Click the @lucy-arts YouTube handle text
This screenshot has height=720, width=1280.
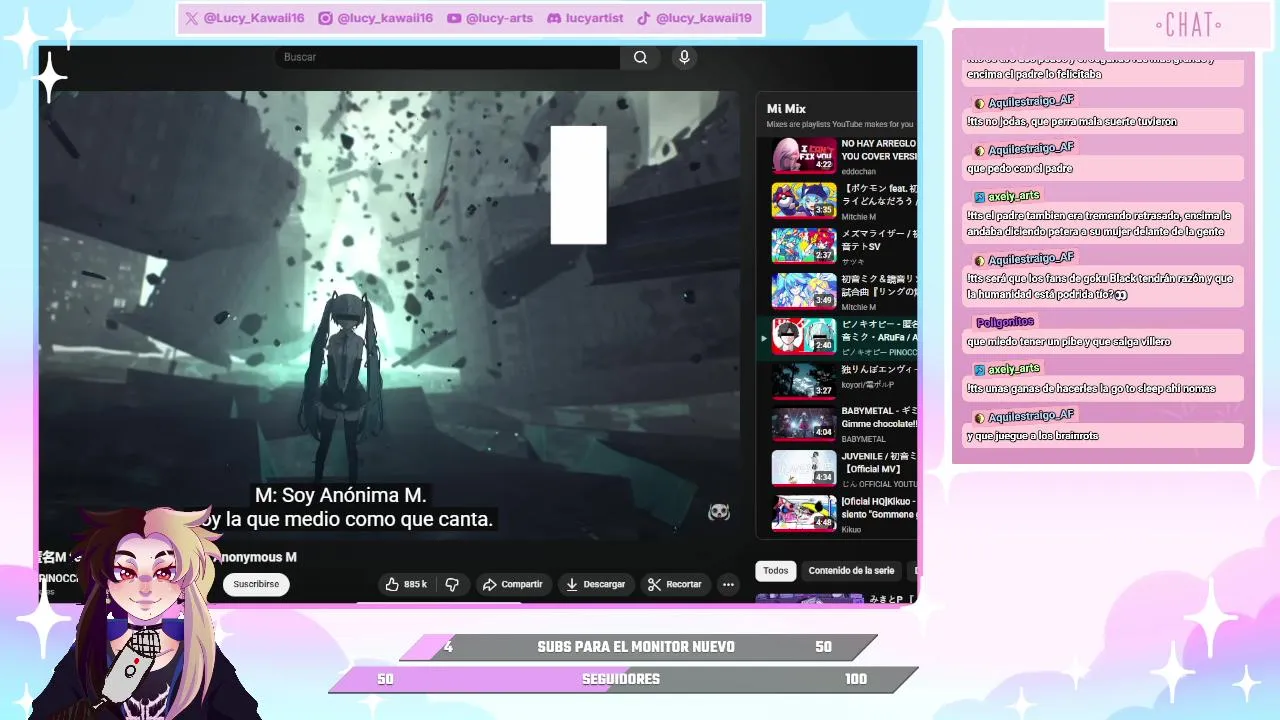[x=499, y=18]
